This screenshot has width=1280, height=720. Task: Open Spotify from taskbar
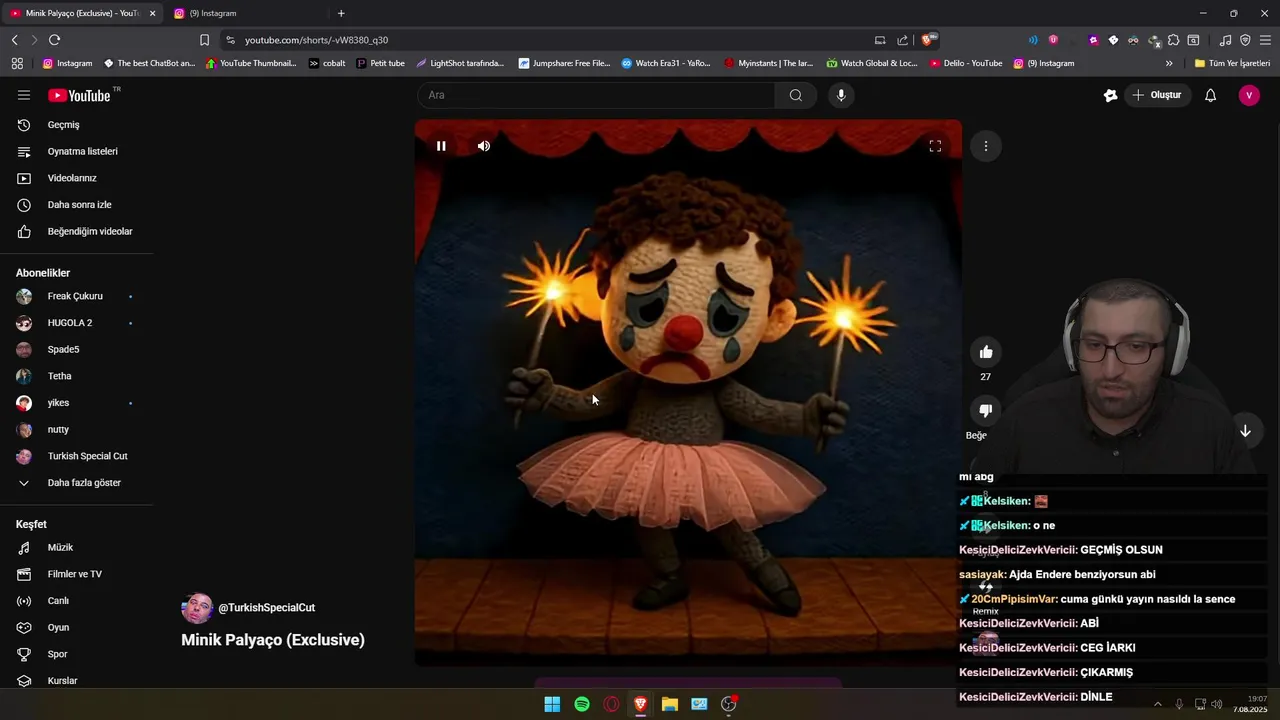pyautogui.click(x=582, y=704)
